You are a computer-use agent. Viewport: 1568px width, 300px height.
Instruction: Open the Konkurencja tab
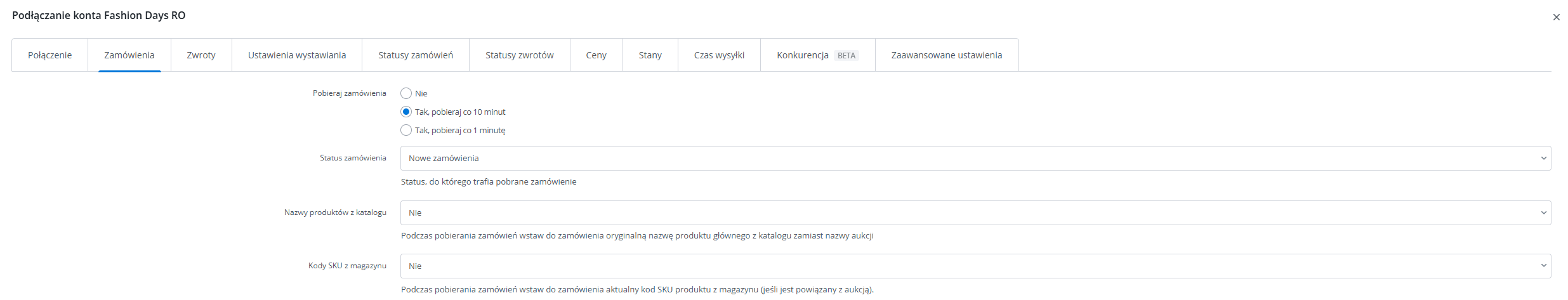pos(803,55)
